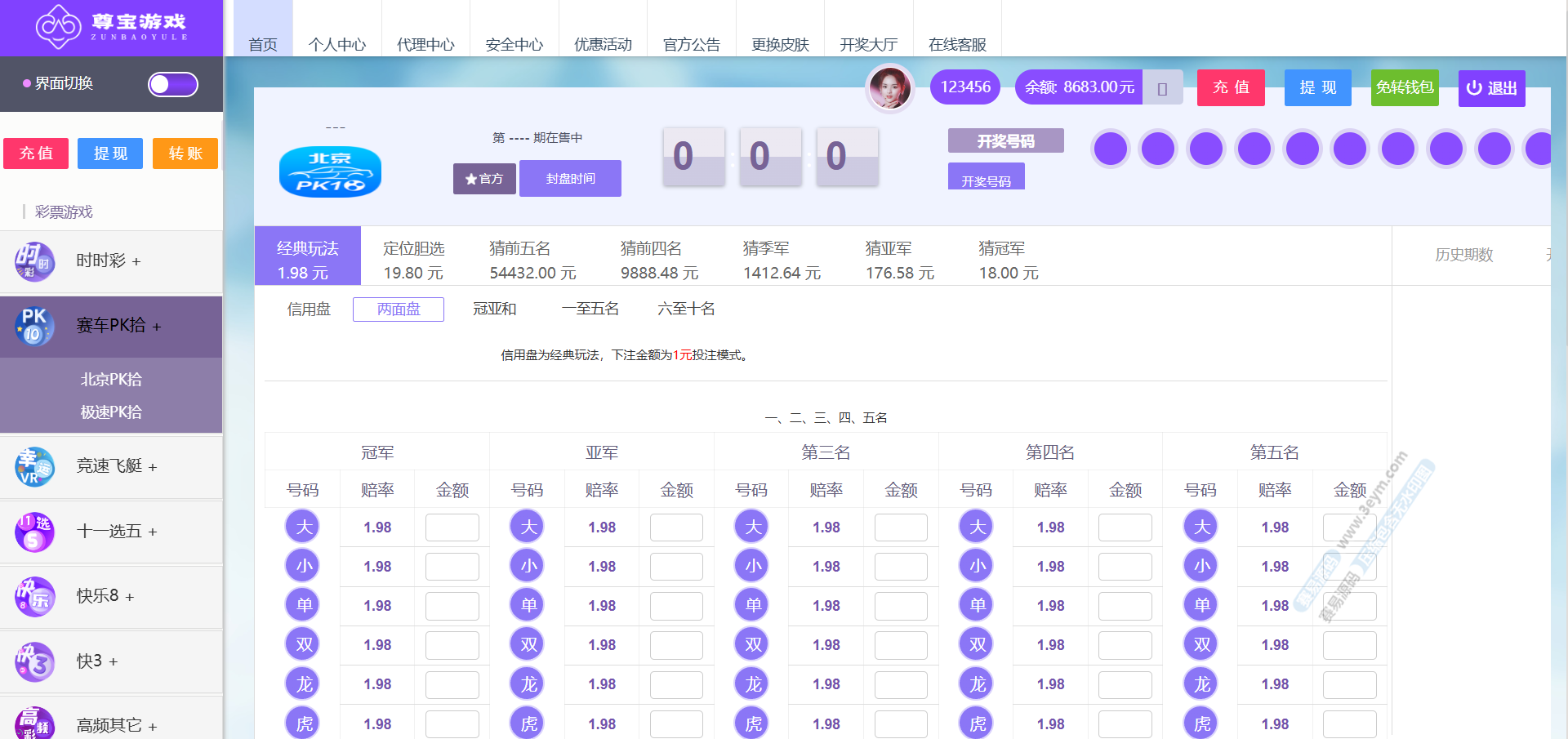Toggle balance visibility next to 余额
The image size is (1568, 739).
(x=1162, y=88)
